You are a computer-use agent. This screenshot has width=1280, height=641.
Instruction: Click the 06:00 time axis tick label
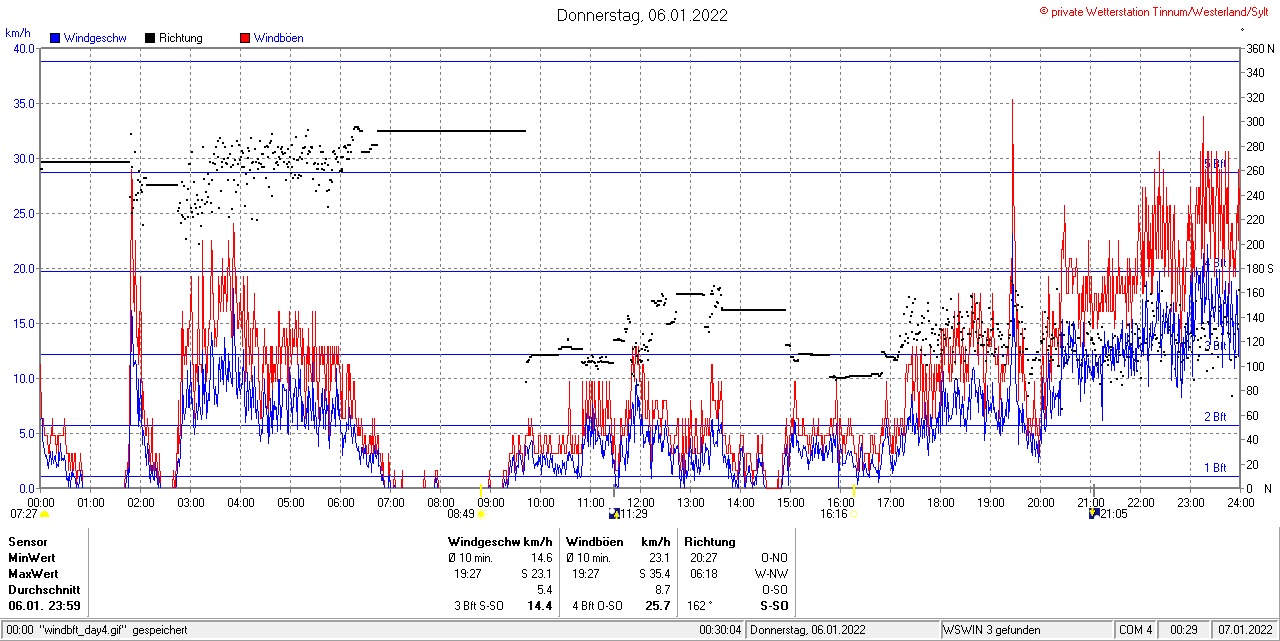click(341, 502)
